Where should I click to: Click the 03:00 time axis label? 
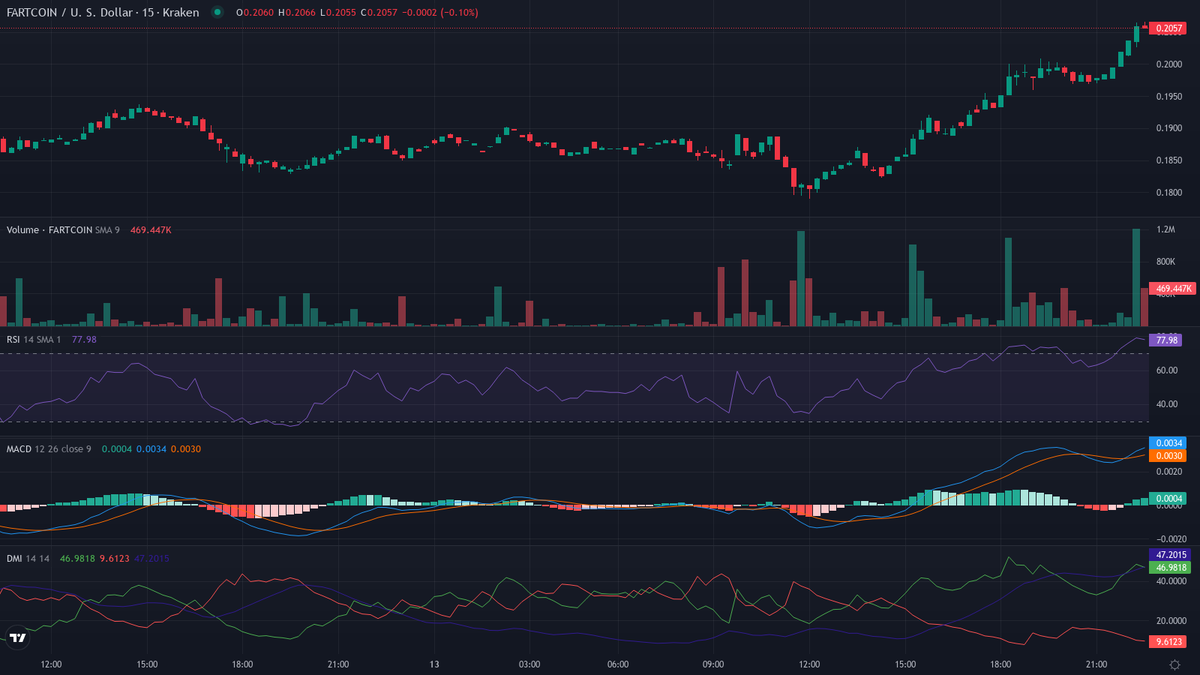pyautogui.click(x=530, y=664)
